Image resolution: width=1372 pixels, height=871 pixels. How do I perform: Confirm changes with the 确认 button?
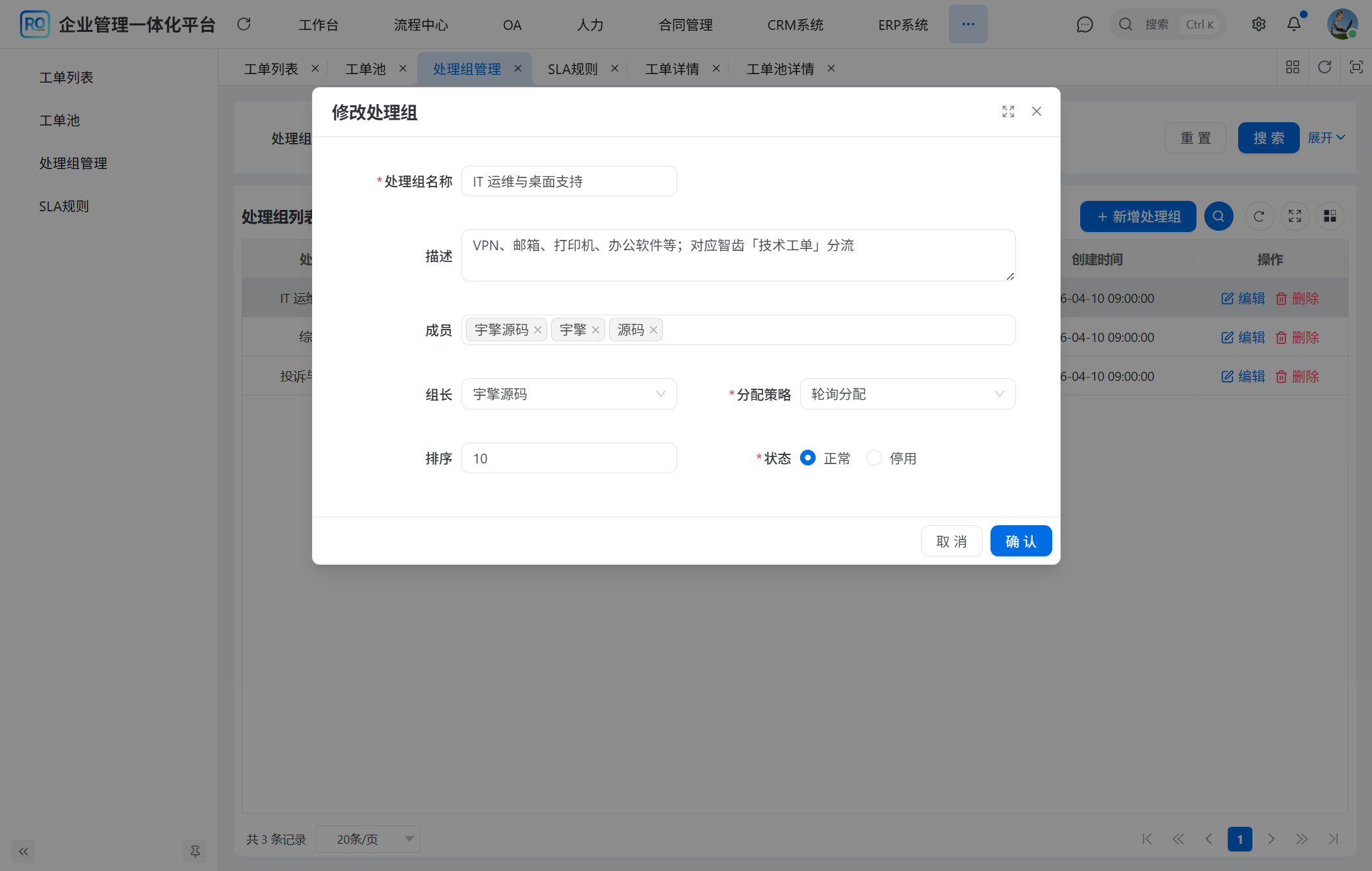click(x=1020, y=540)
